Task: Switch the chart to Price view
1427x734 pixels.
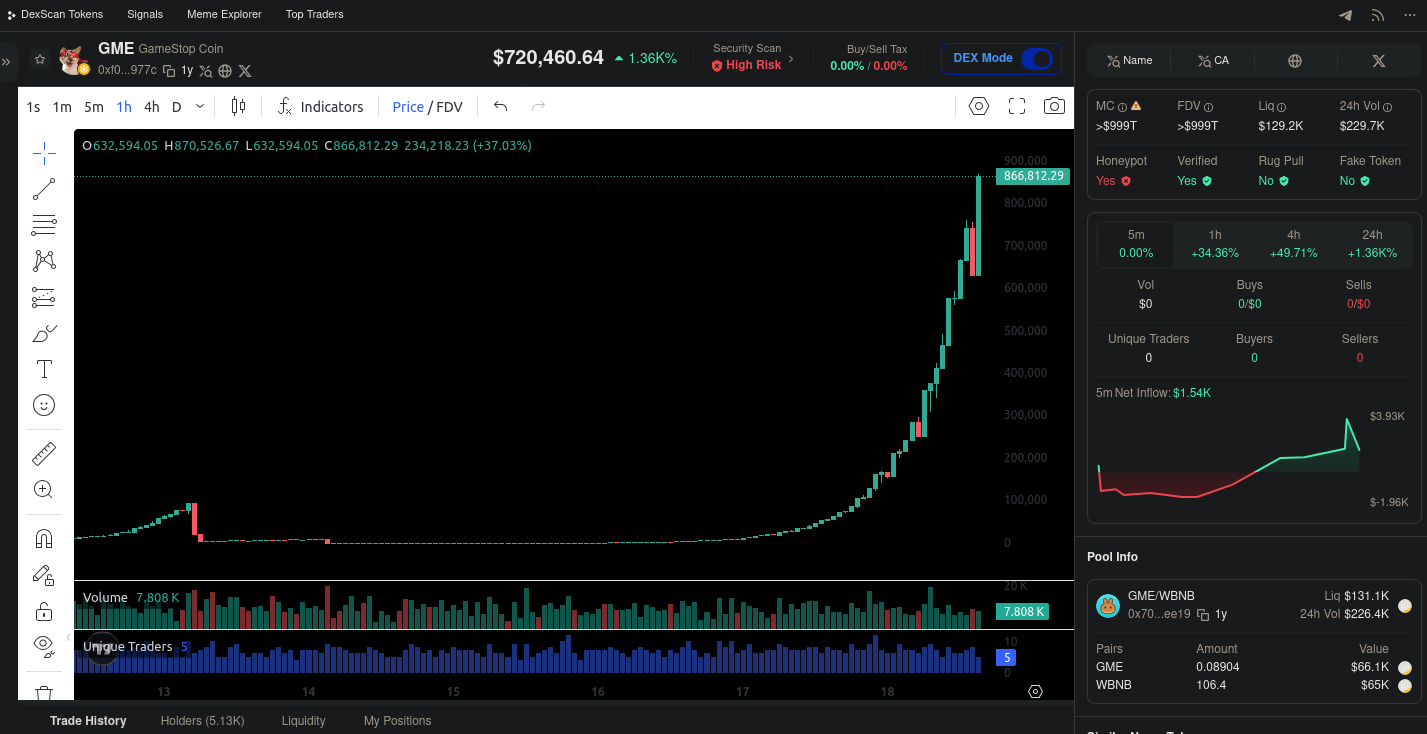Action: tap(408, 107)
